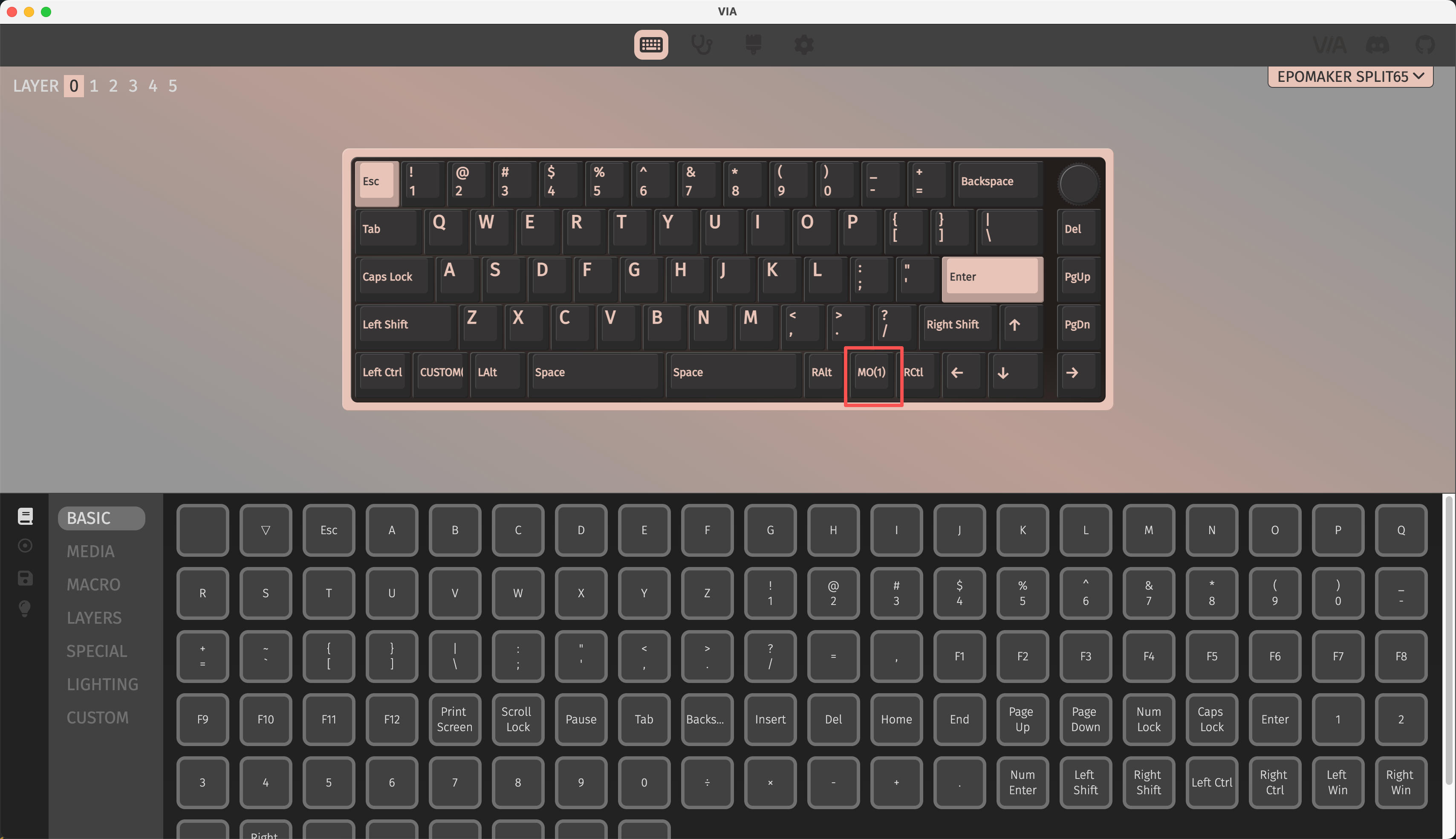
Task: Open the GitHub icon link
Action: pos(1425,44)
